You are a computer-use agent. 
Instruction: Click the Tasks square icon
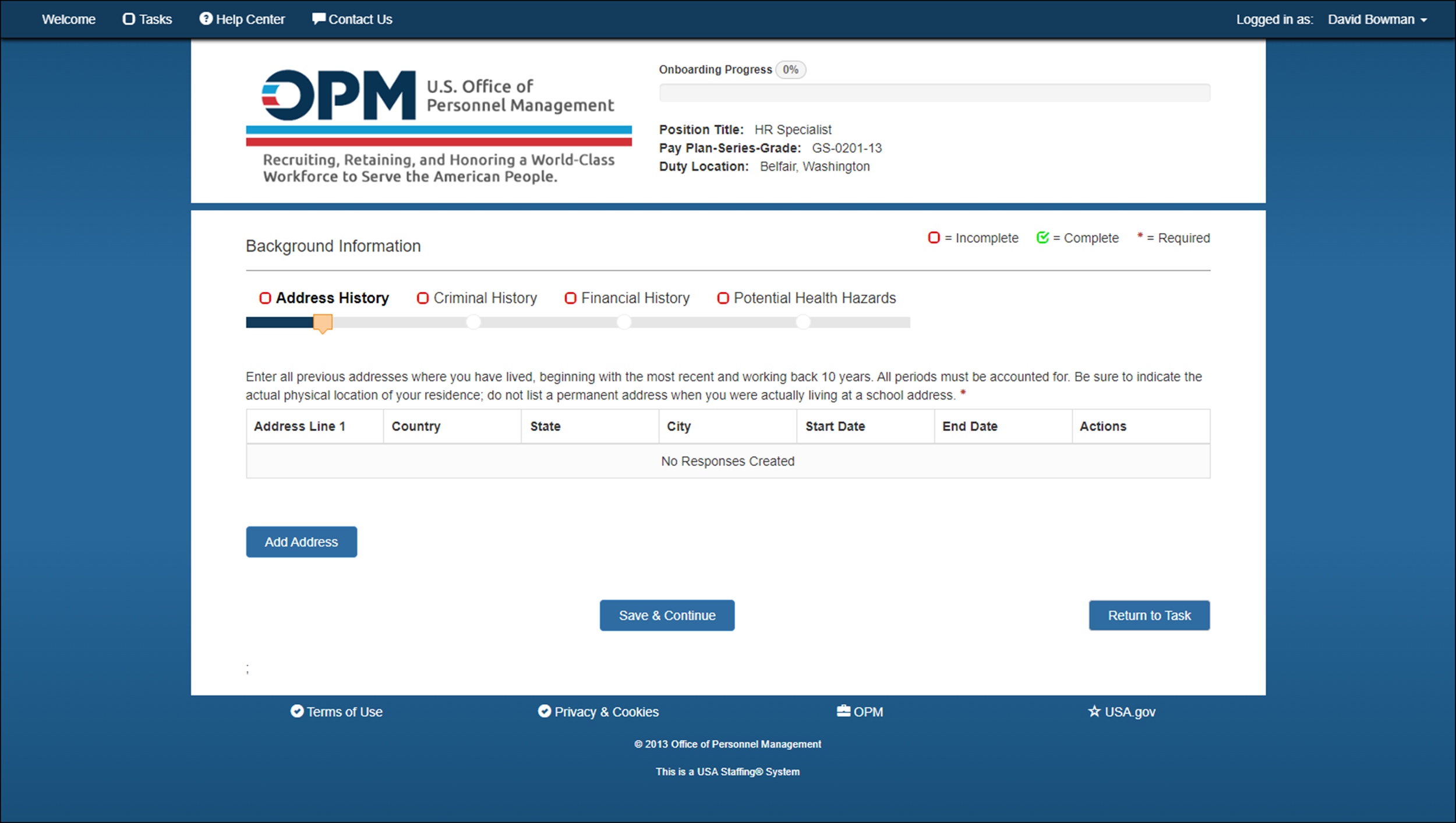tap(129, 19)
